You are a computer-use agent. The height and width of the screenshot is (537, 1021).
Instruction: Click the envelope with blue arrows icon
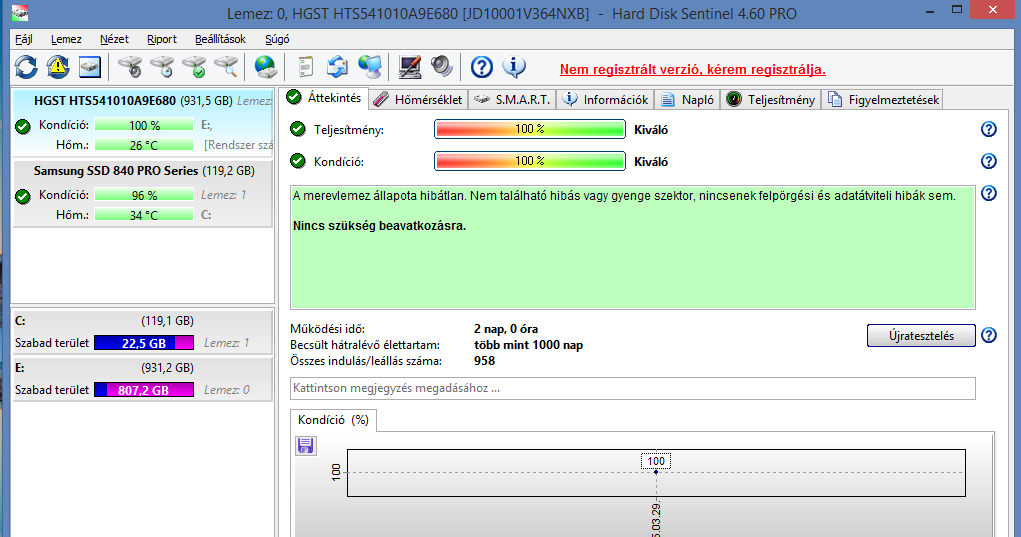tap(337, 66)
